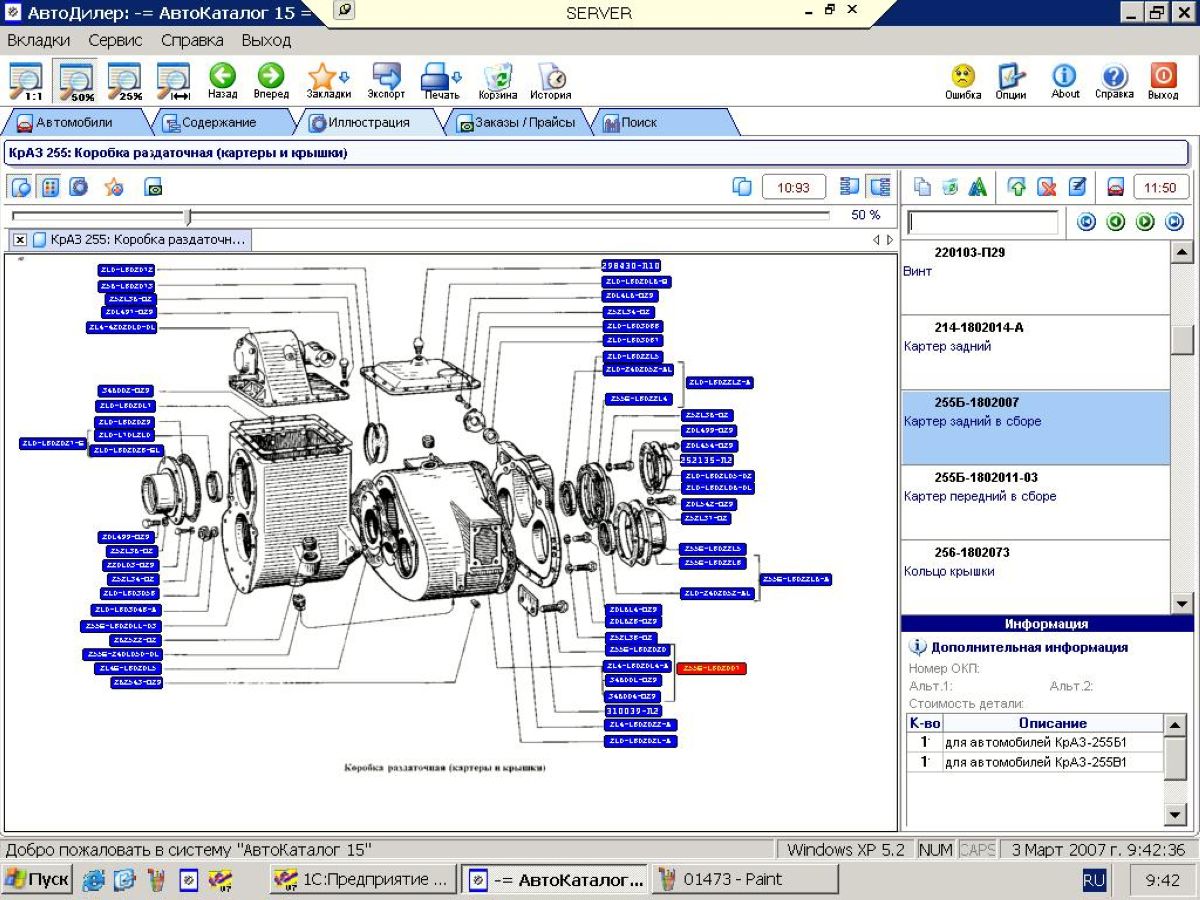
Task: Switch to 01473 - Paint taskbar window
Action: pyautogui.click(x=745, y=880)
